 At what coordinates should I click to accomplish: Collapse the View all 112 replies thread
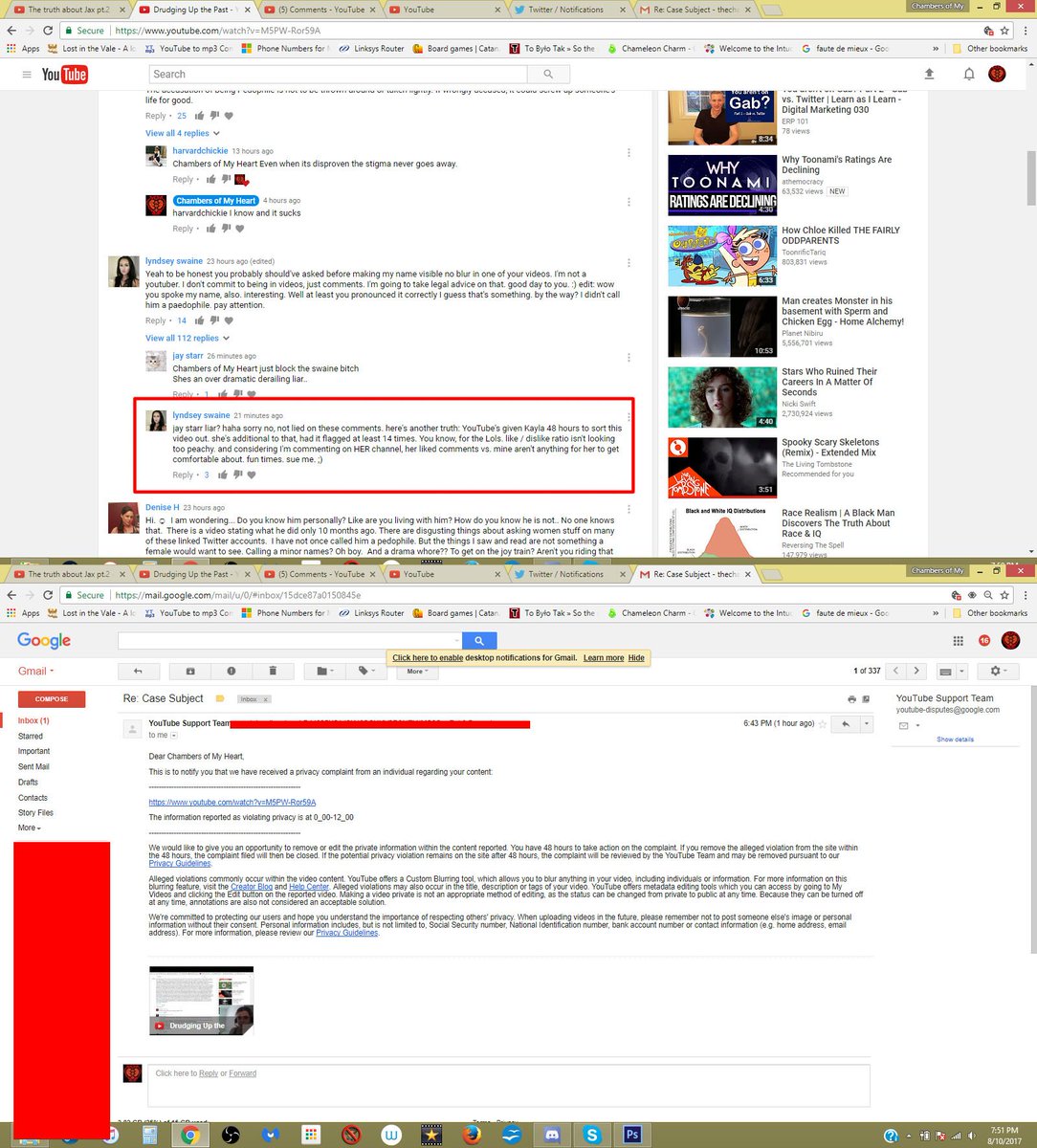(188, 338)
